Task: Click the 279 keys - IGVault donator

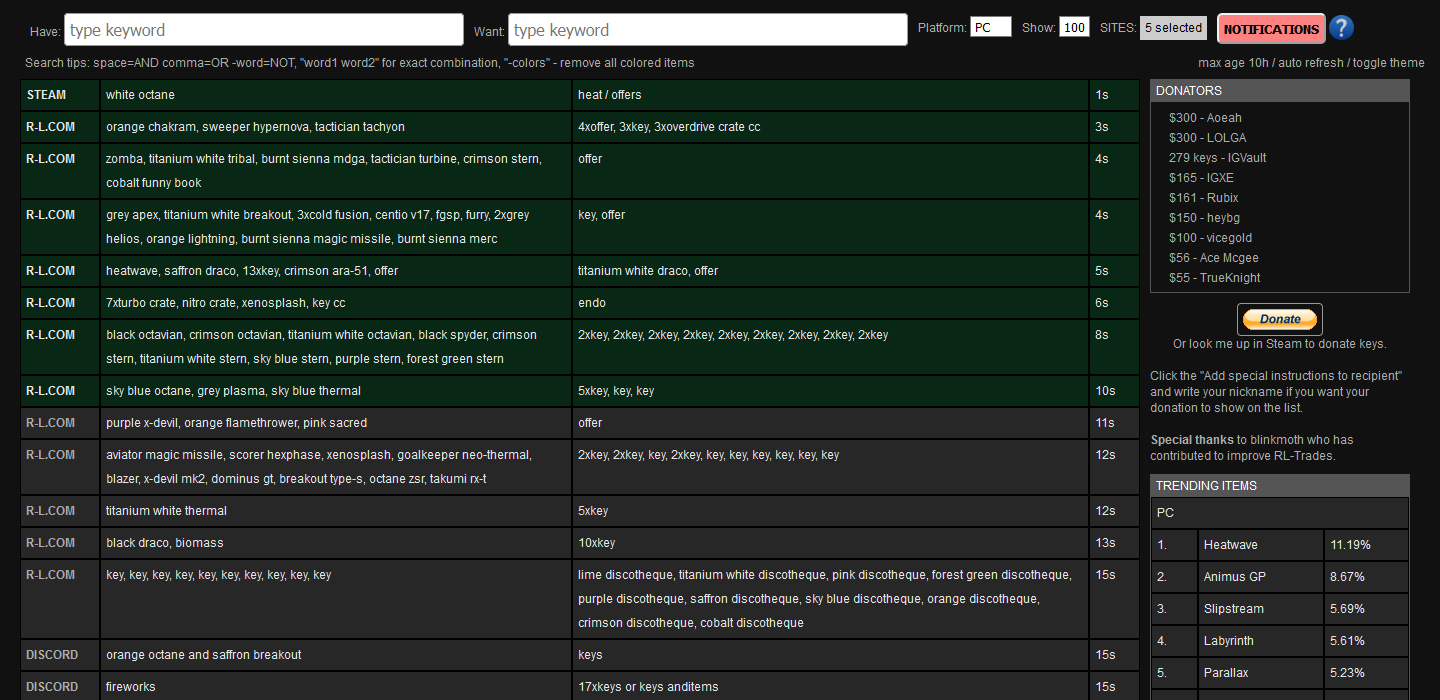Action: click(1217, 158)
